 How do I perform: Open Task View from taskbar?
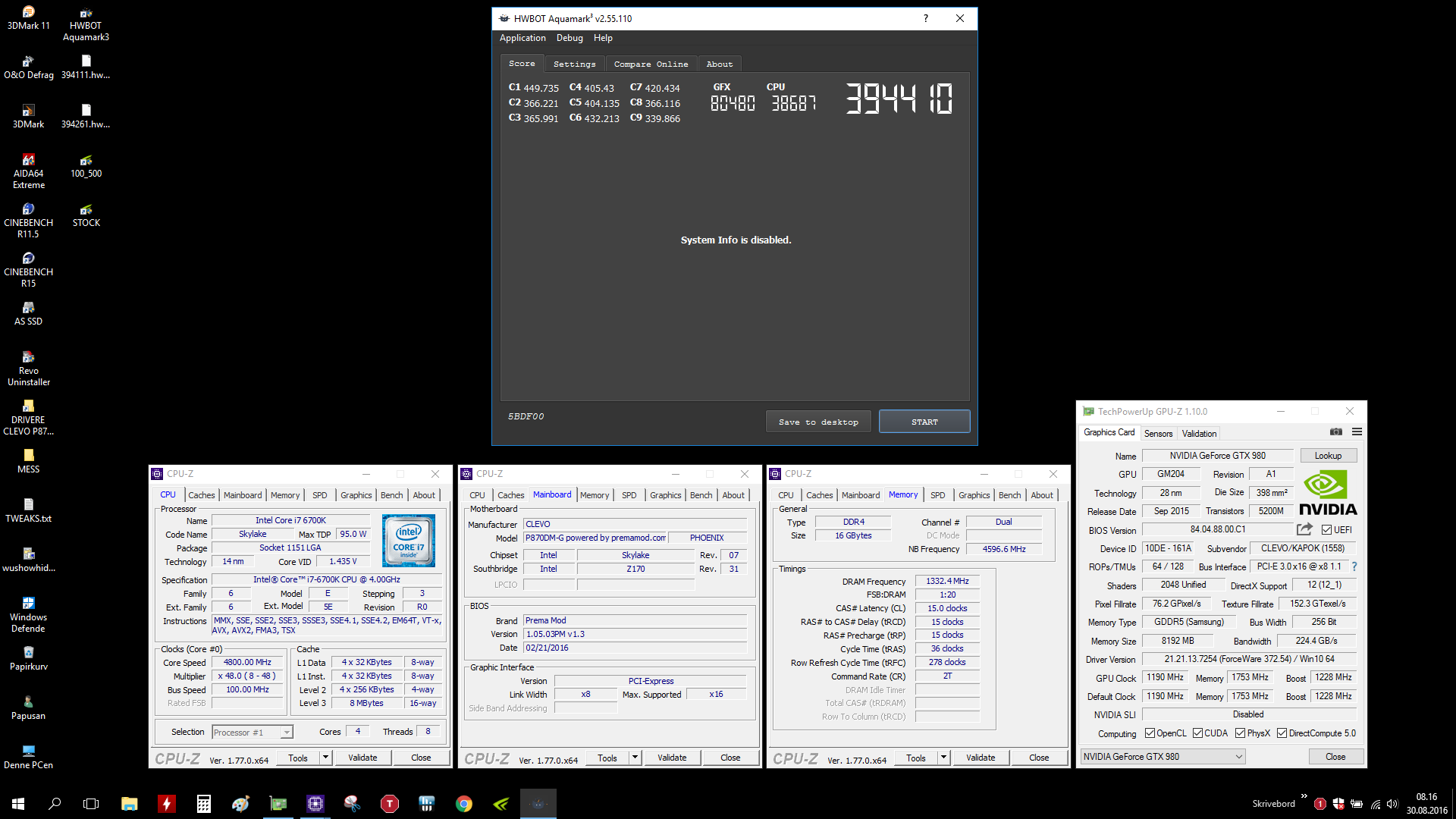tap(91, 804)
